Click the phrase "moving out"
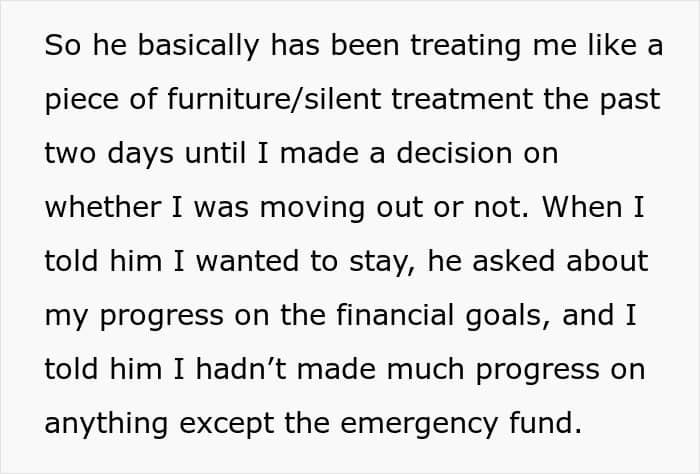The width and height of the screenshot is (700, 474). coord(358,208)
